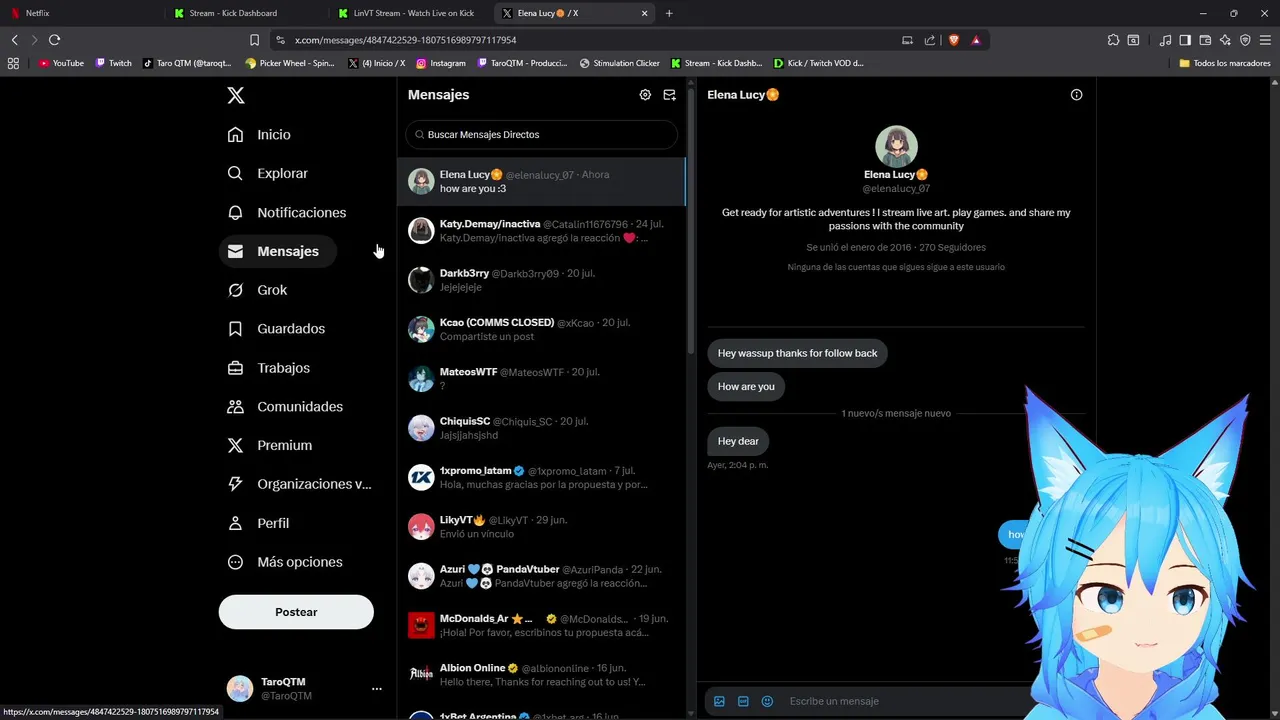Open McDonalds_Ar conversation
Screen dimensions: 1280x720
pyautogui.click(x=541, y=625)
